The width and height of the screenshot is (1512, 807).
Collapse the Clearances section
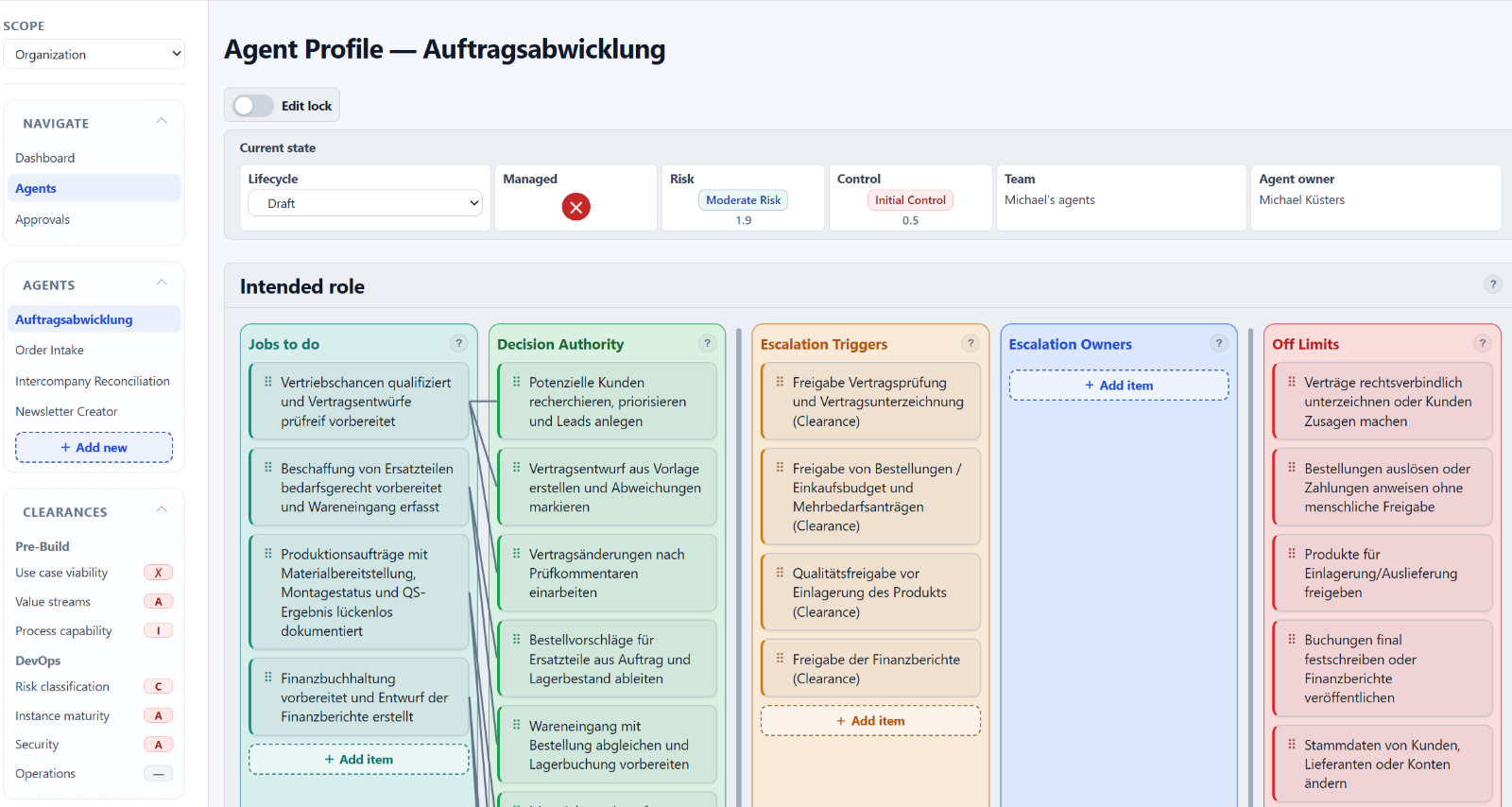tap(162, 510)
